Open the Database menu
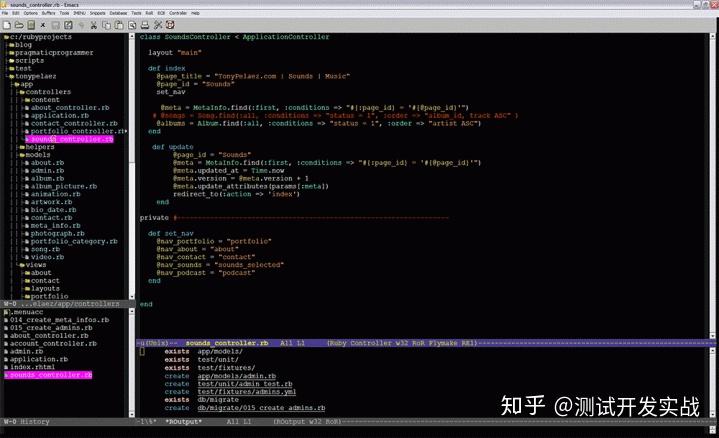719x438 pixels. tap(118, 13)
